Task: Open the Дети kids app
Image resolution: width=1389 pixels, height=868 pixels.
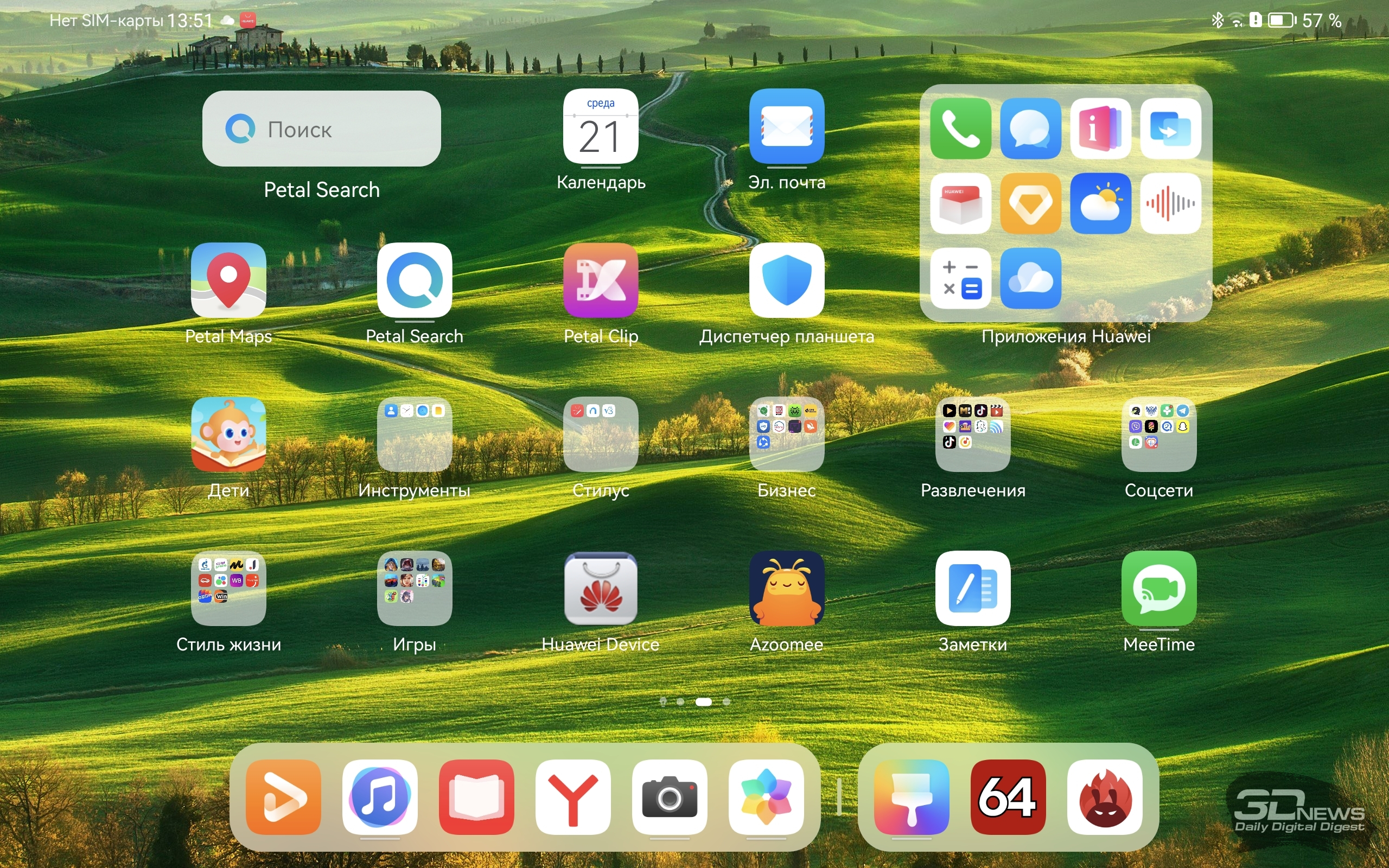Action: (x=228, y=434)
